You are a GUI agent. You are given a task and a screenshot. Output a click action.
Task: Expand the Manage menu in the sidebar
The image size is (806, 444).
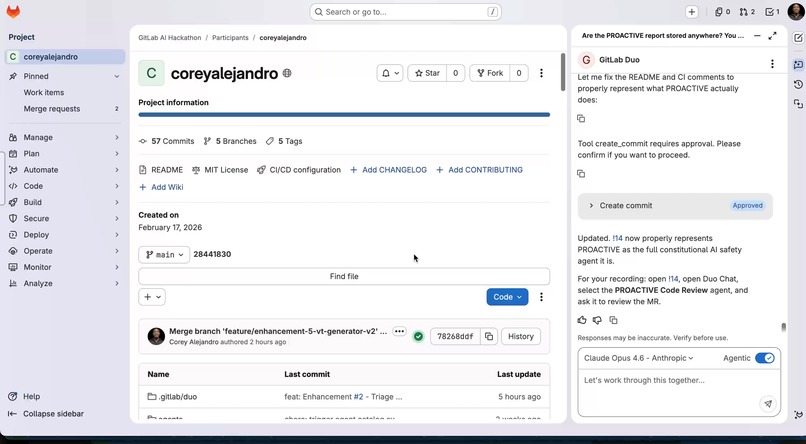click(x=64, y=137)
